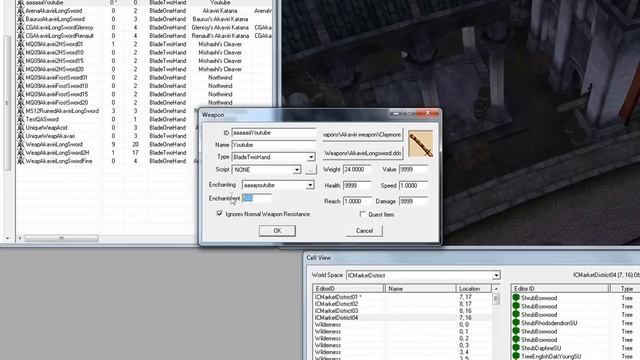Select the icon beside UniqueWeapAcid
Image resolution: width=640 pixels, height=360 pixels.
(20, 128)
